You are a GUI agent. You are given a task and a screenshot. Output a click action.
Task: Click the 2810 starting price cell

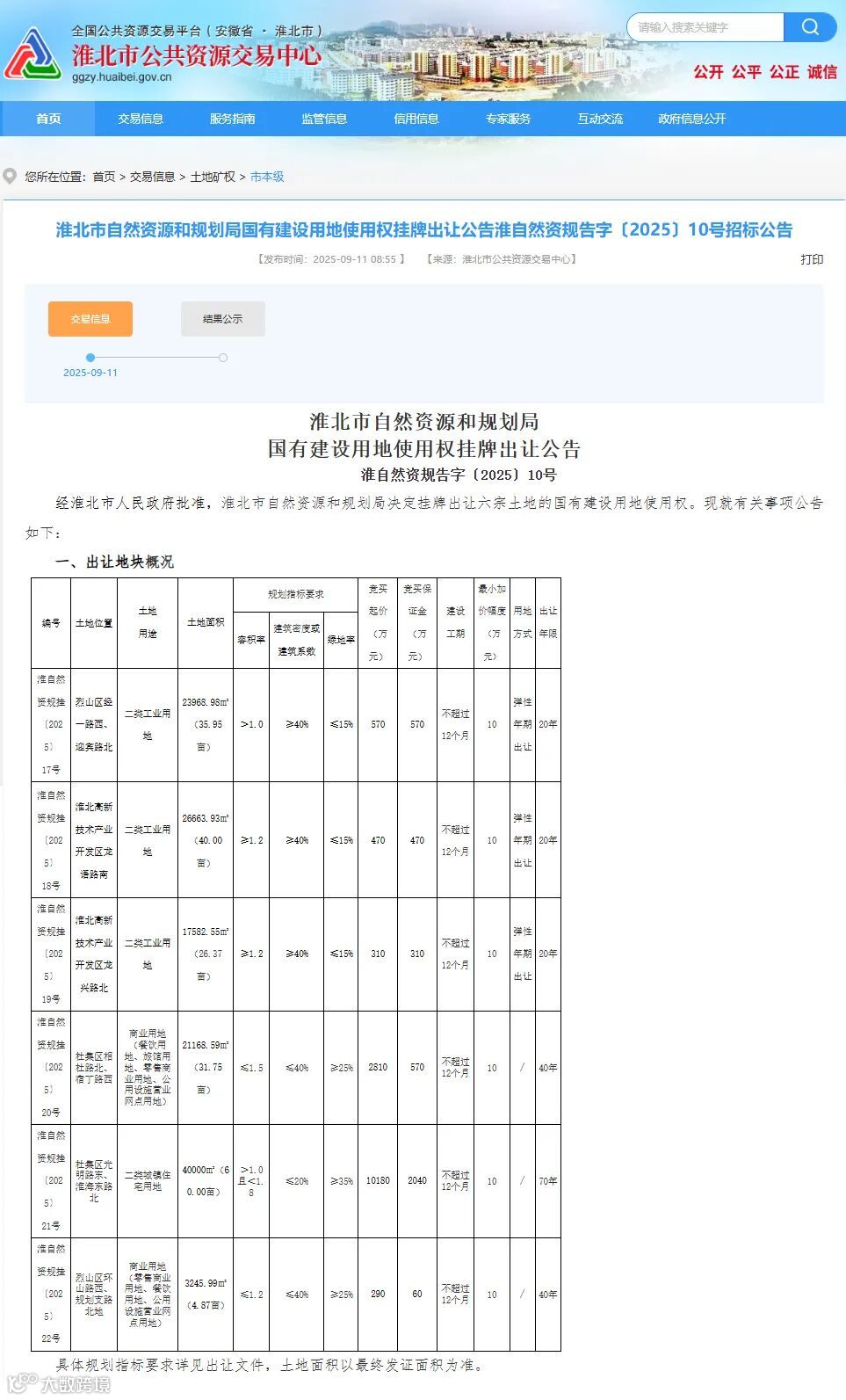[x=378, y=1068]
